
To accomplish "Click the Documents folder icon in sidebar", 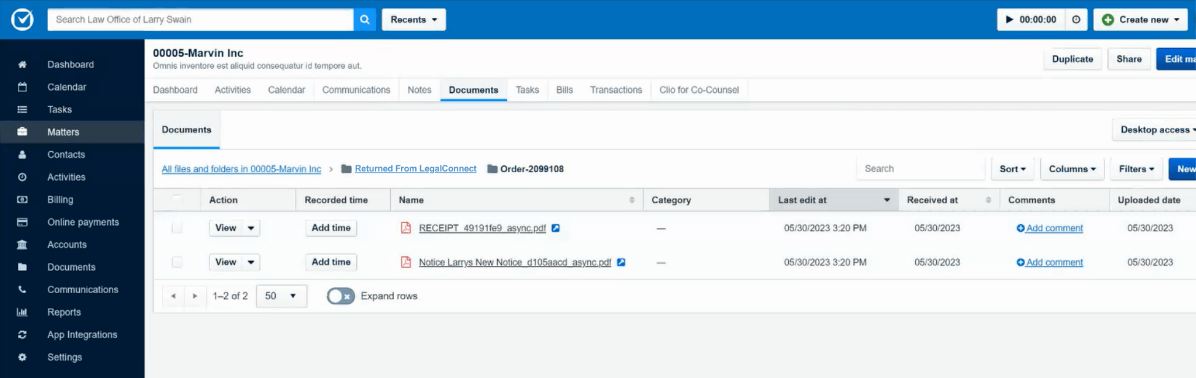I will pyautogui.click(x=22, y=267).
